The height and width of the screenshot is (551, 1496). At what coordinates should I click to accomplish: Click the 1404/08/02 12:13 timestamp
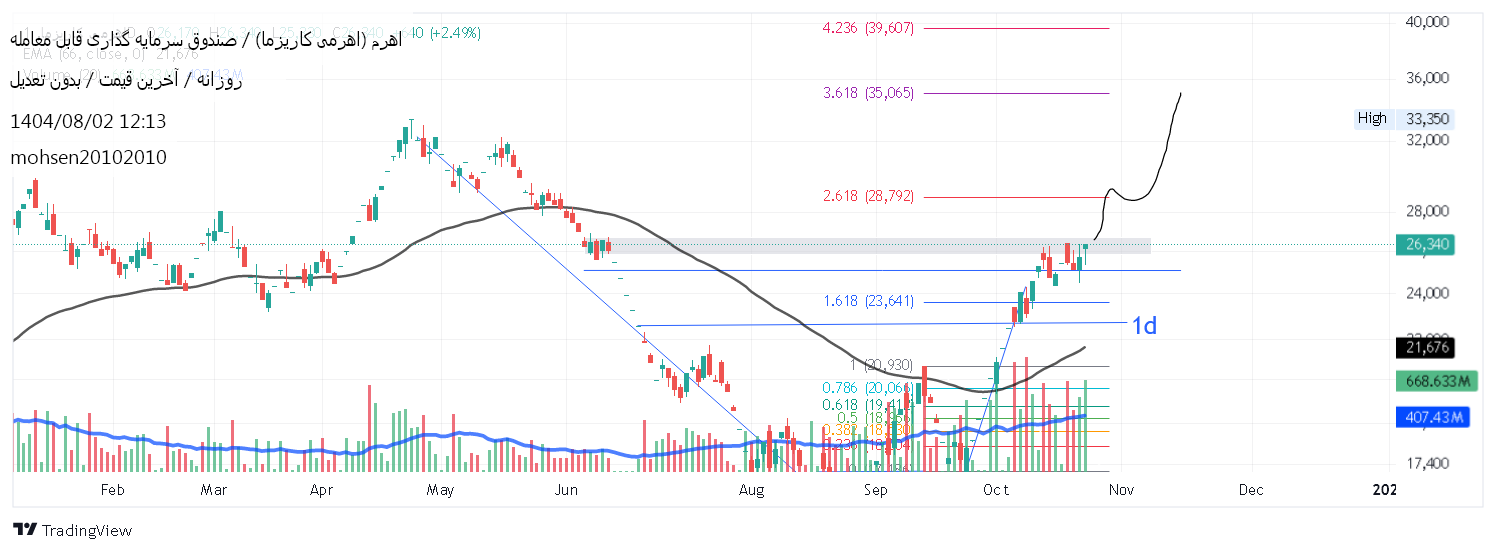click(x=88, y=122)
